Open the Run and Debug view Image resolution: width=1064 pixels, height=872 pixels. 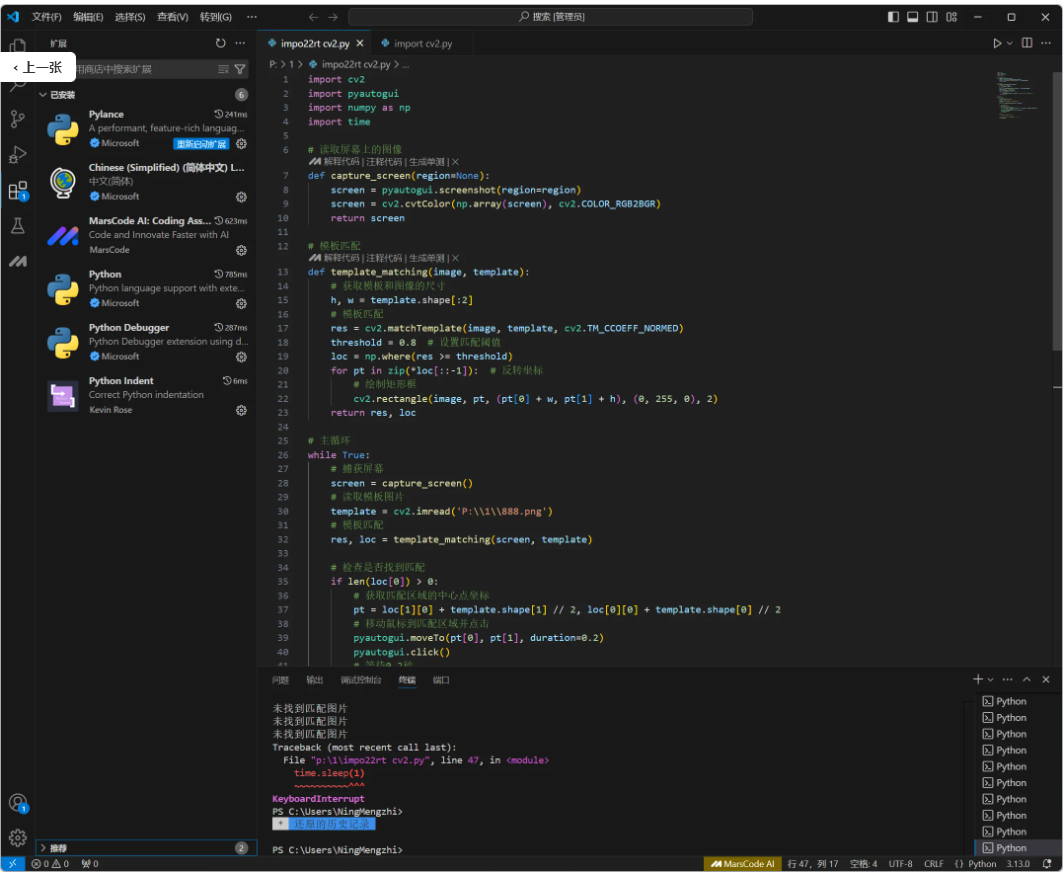pyautogui.click(x=17, y=155)
